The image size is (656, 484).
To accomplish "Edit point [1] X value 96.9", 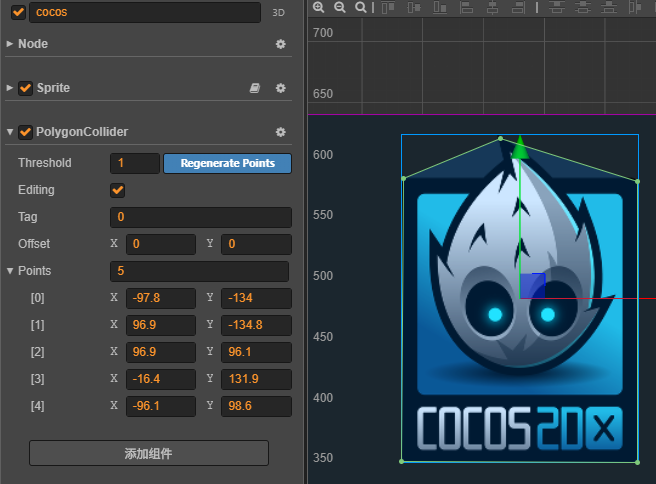I will (x=161, y=325).
